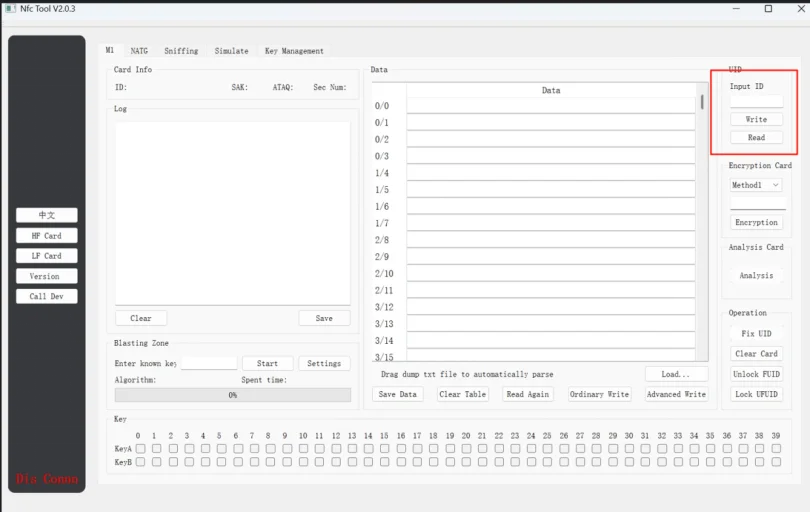Select the Simulate tab

pos(231,51)
